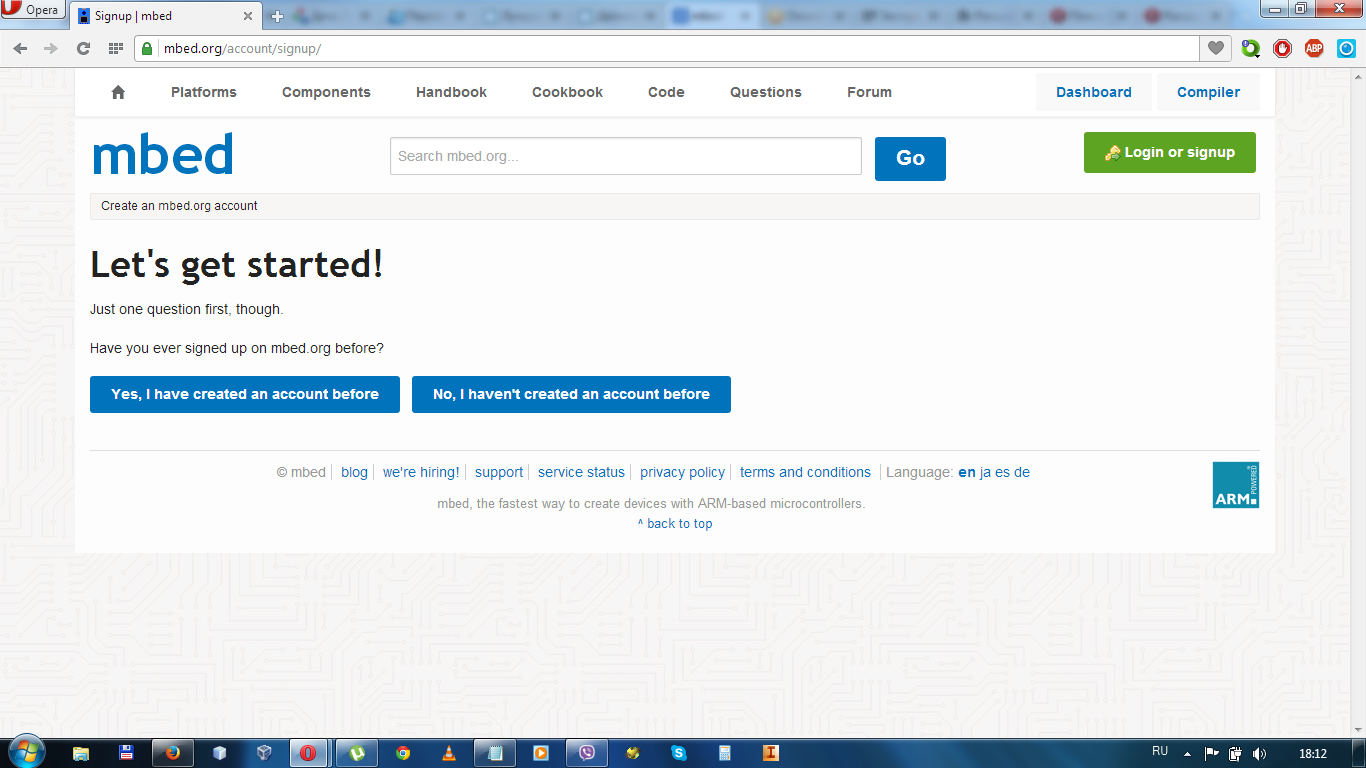The width and height of the screenshot is (1366, 768).
Task: Open the red stop-hand extension icon
Action: (1282, 48)
